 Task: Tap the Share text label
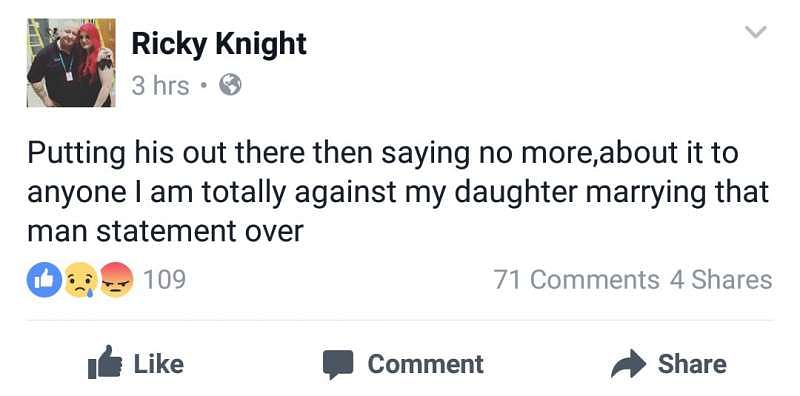[692, 364]
